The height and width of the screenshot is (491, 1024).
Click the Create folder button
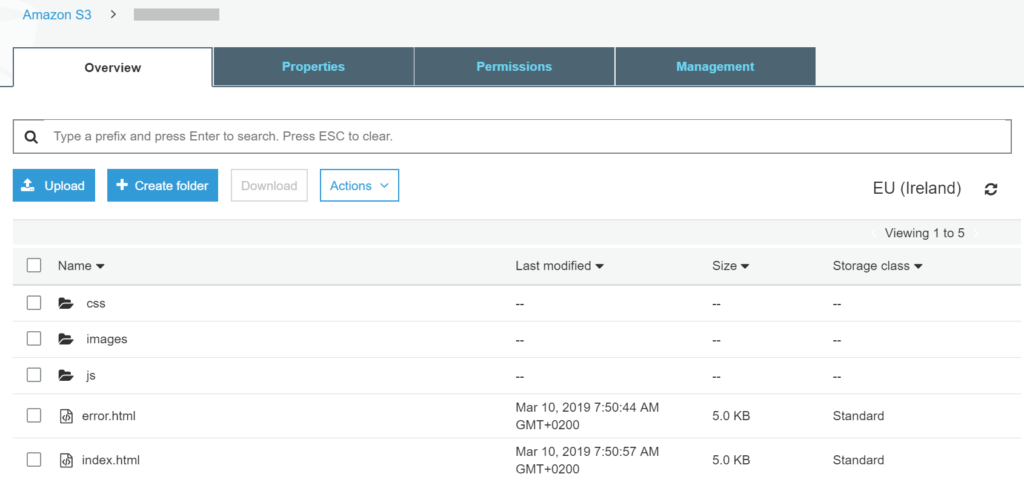[163, 185]
